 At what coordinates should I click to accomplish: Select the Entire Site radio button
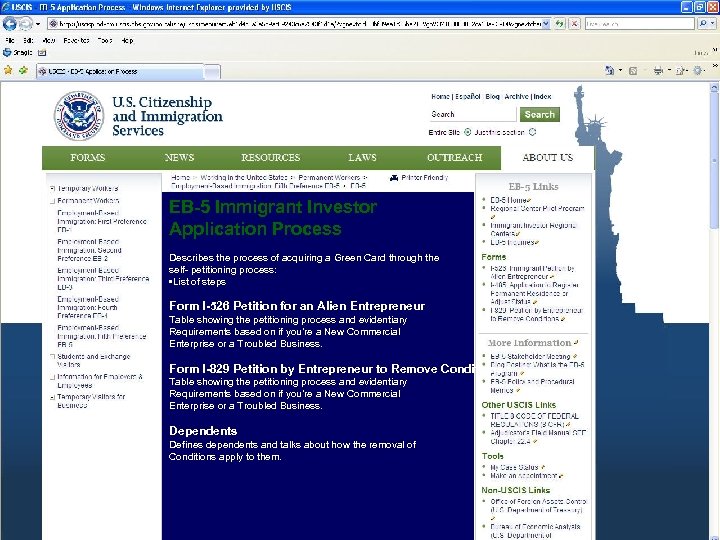tap(467, 132)
